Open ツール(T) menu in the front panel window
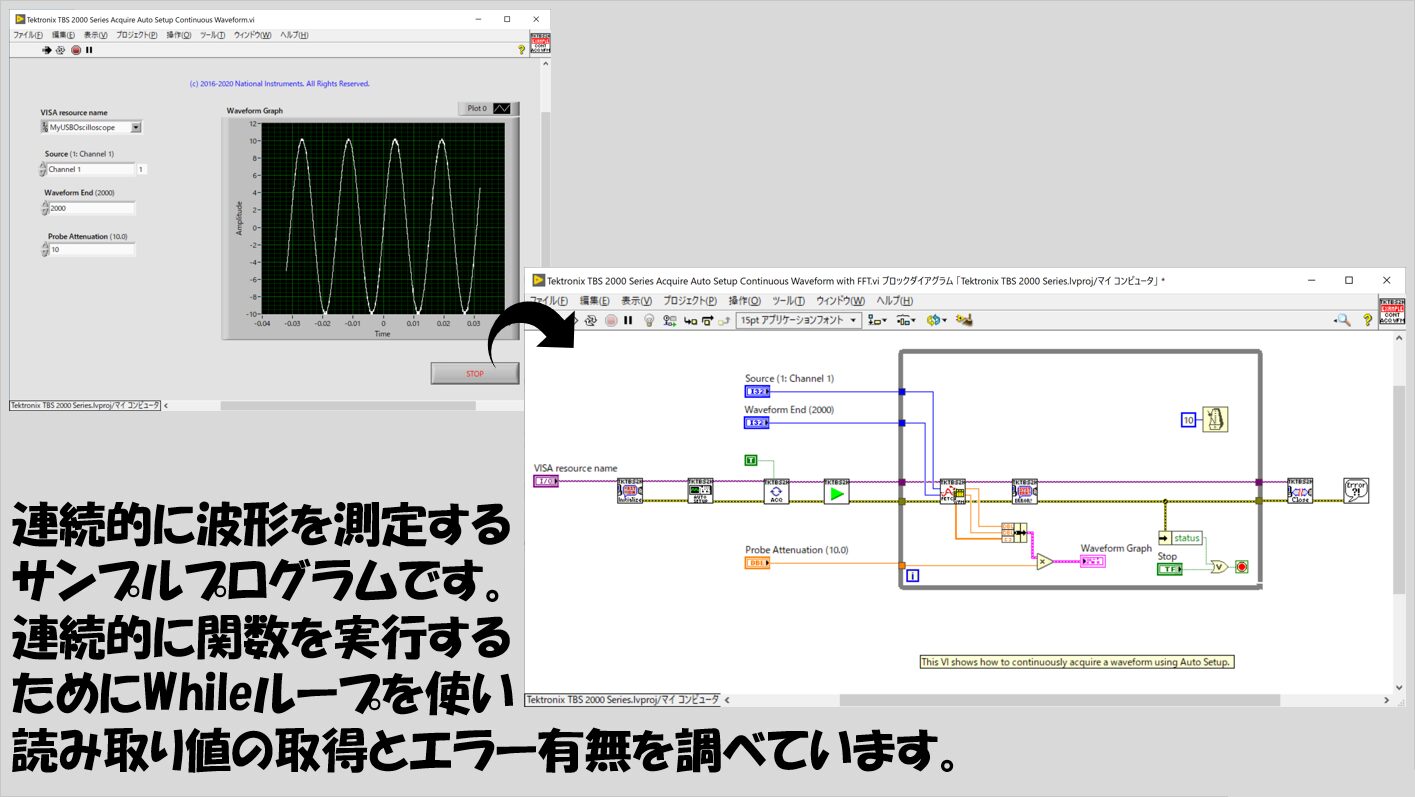The image size is (1415, 797). tap(212, 35)
